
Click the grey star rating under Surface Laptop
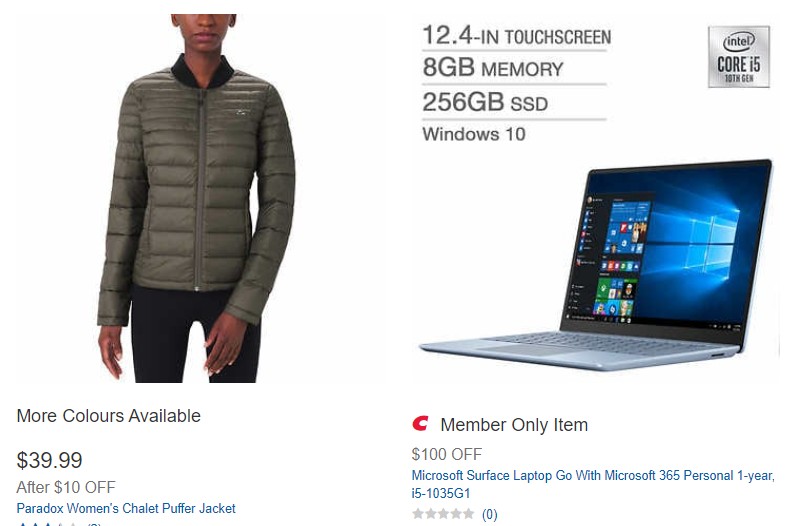tap(443, 514)
